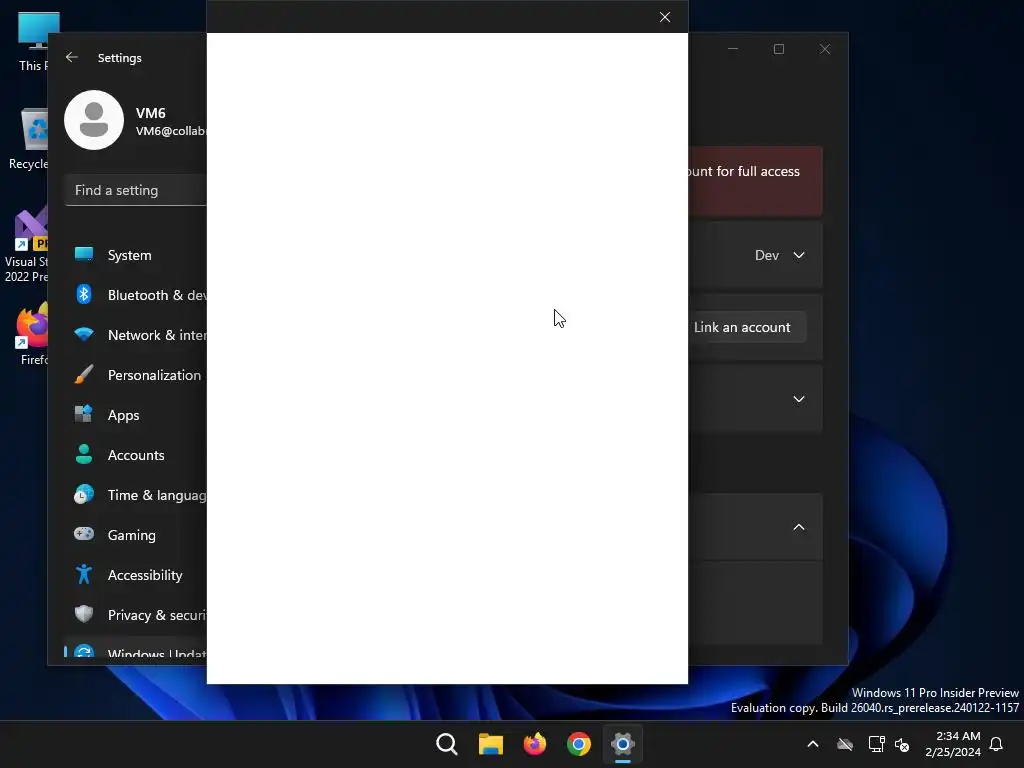Screen dimensions: 1024x768
Task: Click the OneDrive cloud tray icon
Action: pos(845,744)
